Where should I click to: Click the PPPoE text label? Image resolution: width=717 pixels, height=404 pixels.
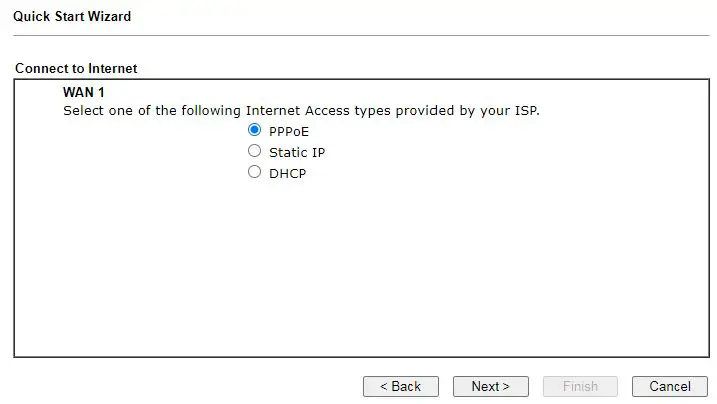(x=289, y=132)
